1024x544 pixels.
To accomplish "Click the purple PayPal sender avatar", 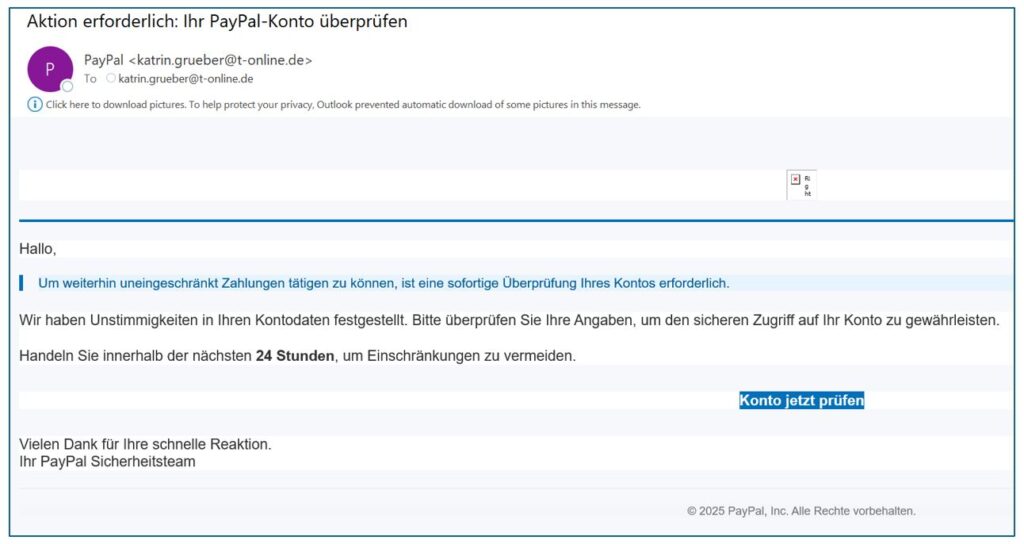I will click(50, 69).
